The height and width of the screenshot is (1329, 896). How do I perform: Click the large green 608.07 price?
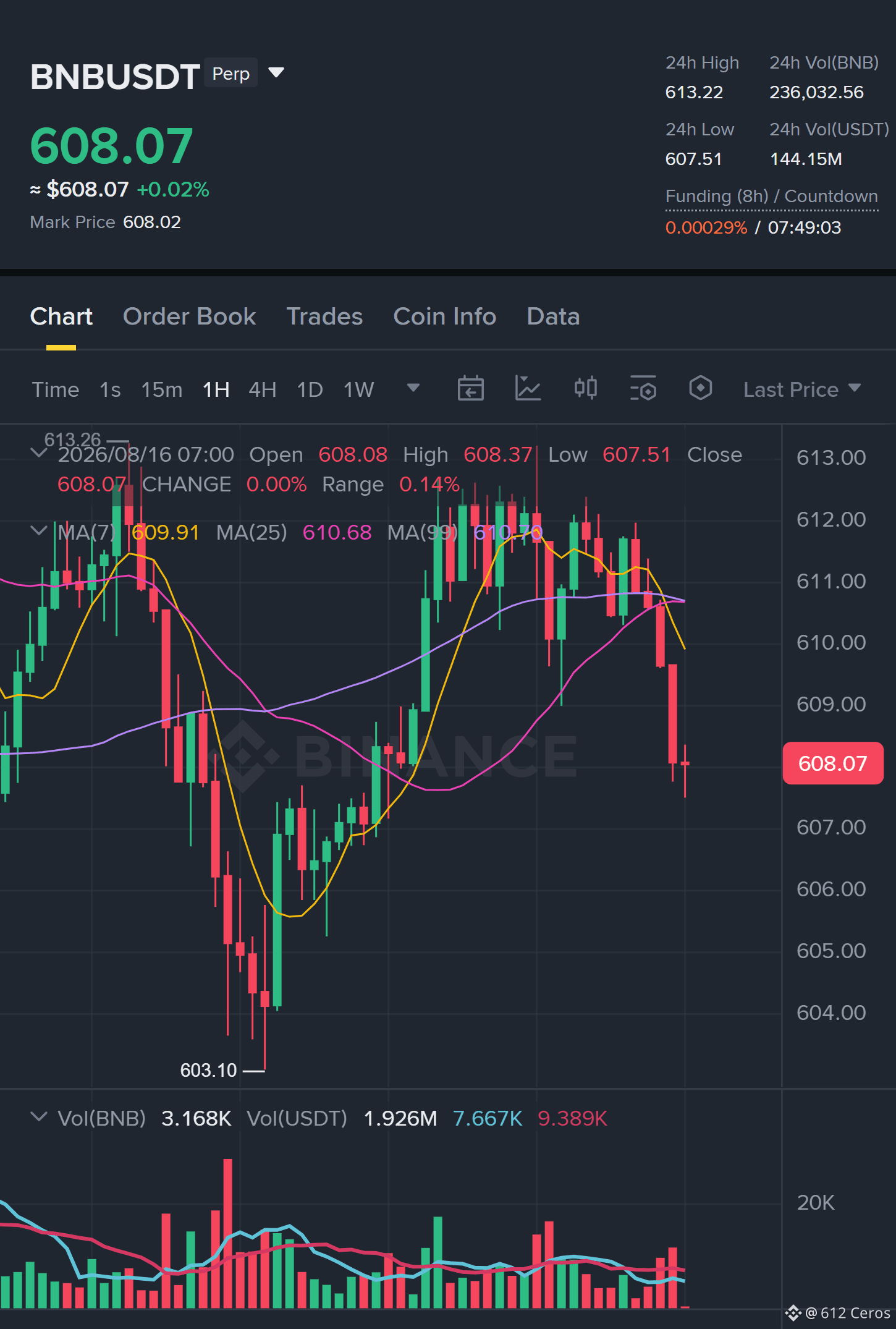(112, 146)
